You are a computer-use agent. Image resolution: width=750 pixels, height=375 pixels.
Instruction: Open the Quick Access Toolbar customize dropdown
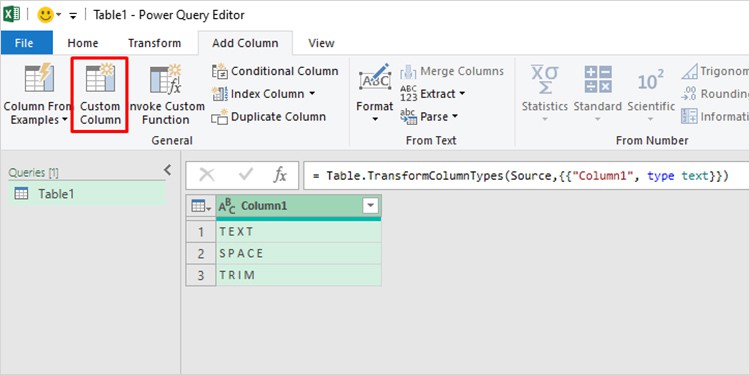click(x=73, y=16)
